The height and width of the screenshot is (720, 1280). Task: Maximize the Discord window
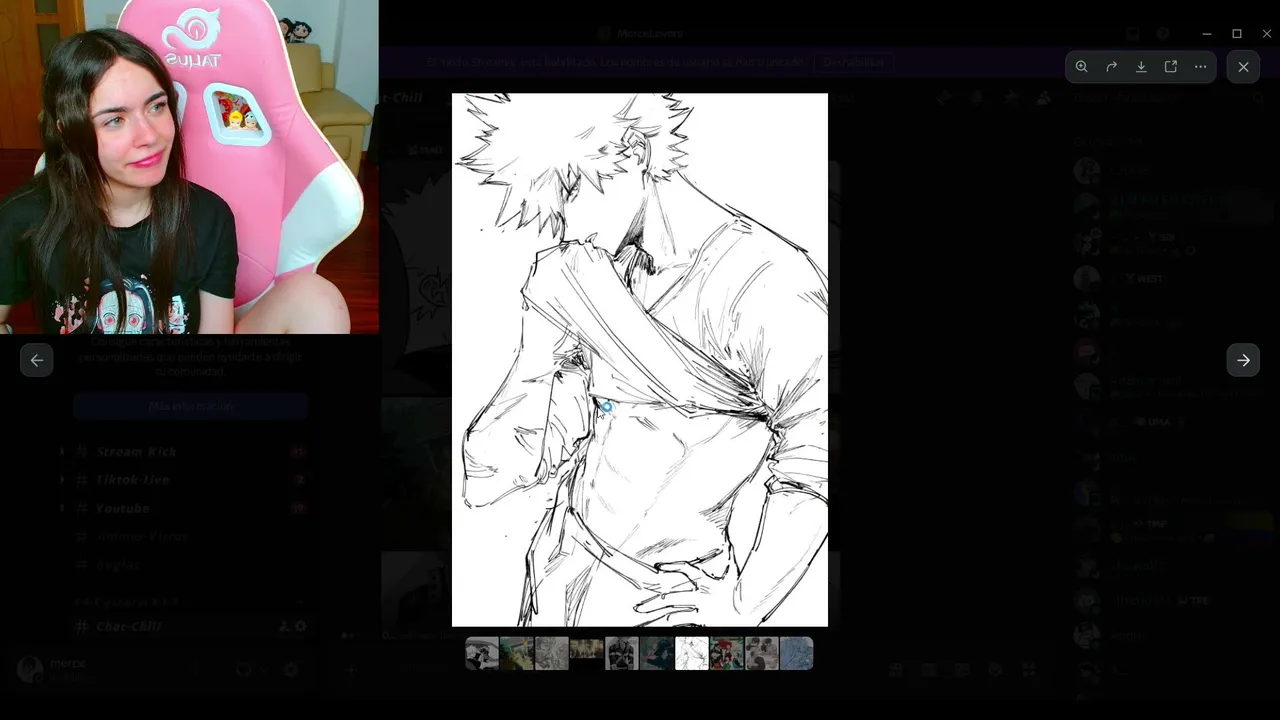point(1237,33)
